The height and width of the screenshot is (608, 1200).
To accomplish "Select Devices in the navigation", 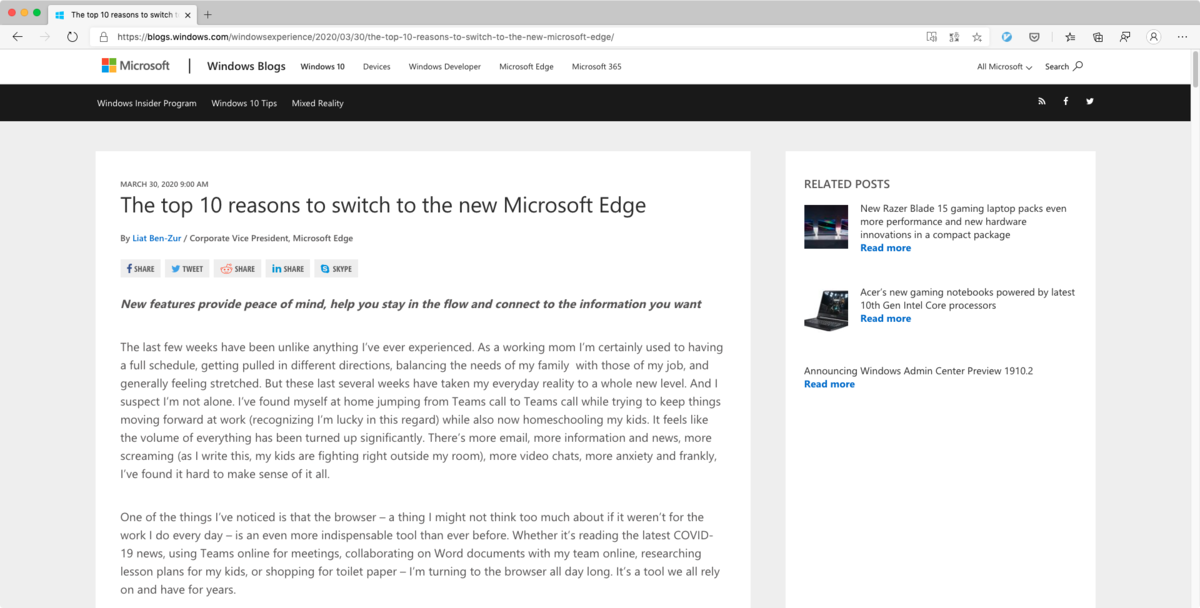I will click(x=377, y=67).
